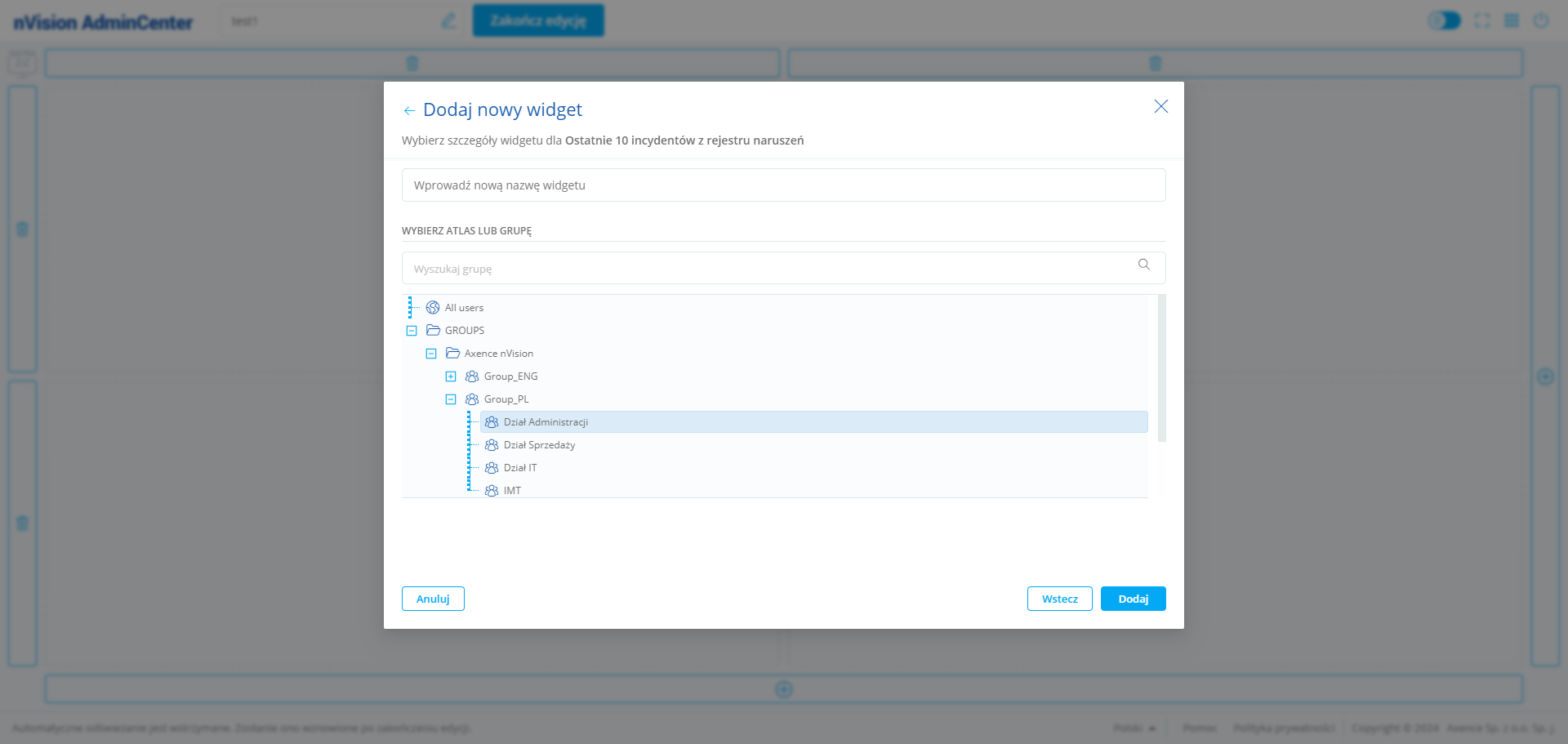Click the Dział Sprzedaży group icon
1568x744 pixels.
492,445
